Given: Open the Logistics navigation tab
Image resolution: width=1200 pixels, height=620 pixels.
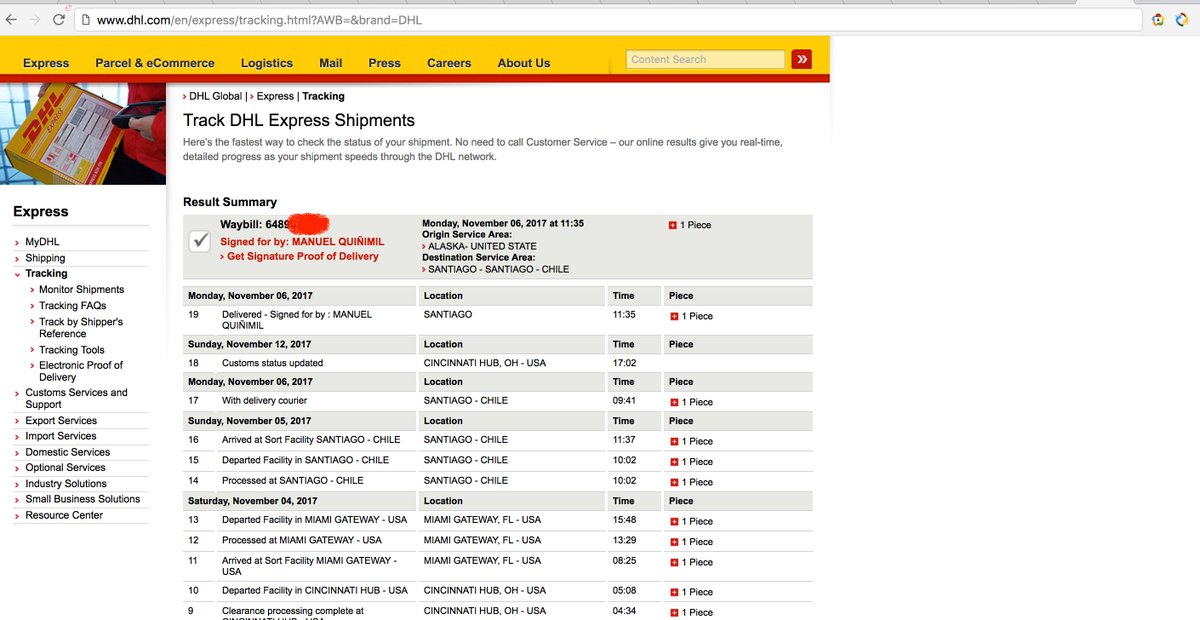Looking at the screenshot, I should tap(267, 63).
